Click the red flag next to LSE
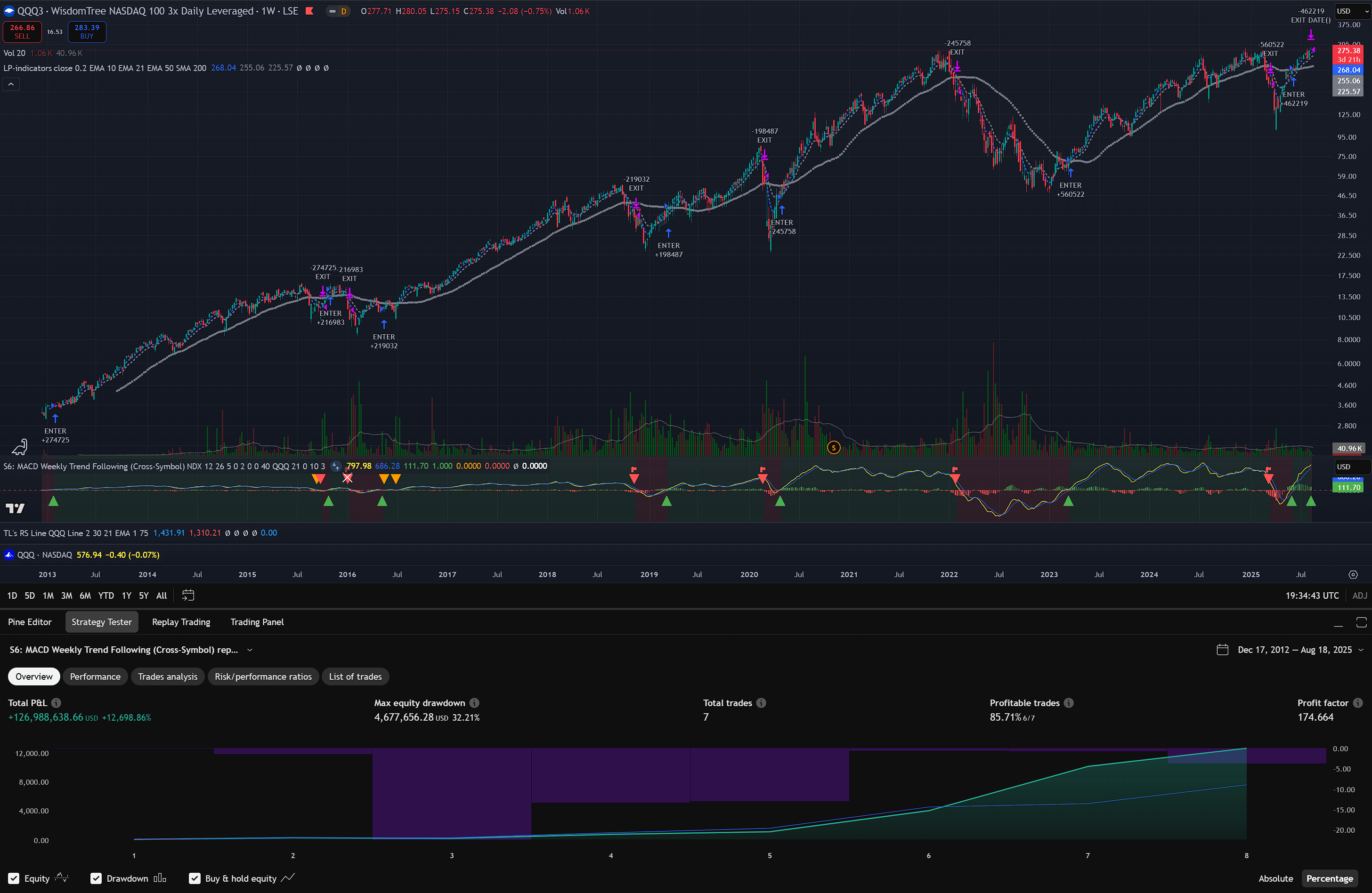This screenshot has height=893, width=1372. tap(309, 11)
